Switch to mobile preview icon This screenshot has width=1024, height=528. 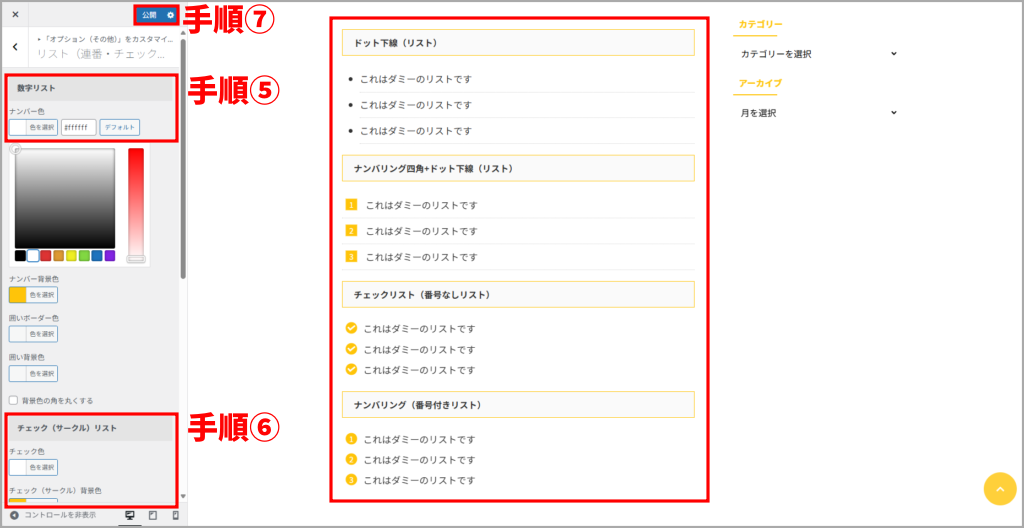pyautogui.click(x=176, y=515)
